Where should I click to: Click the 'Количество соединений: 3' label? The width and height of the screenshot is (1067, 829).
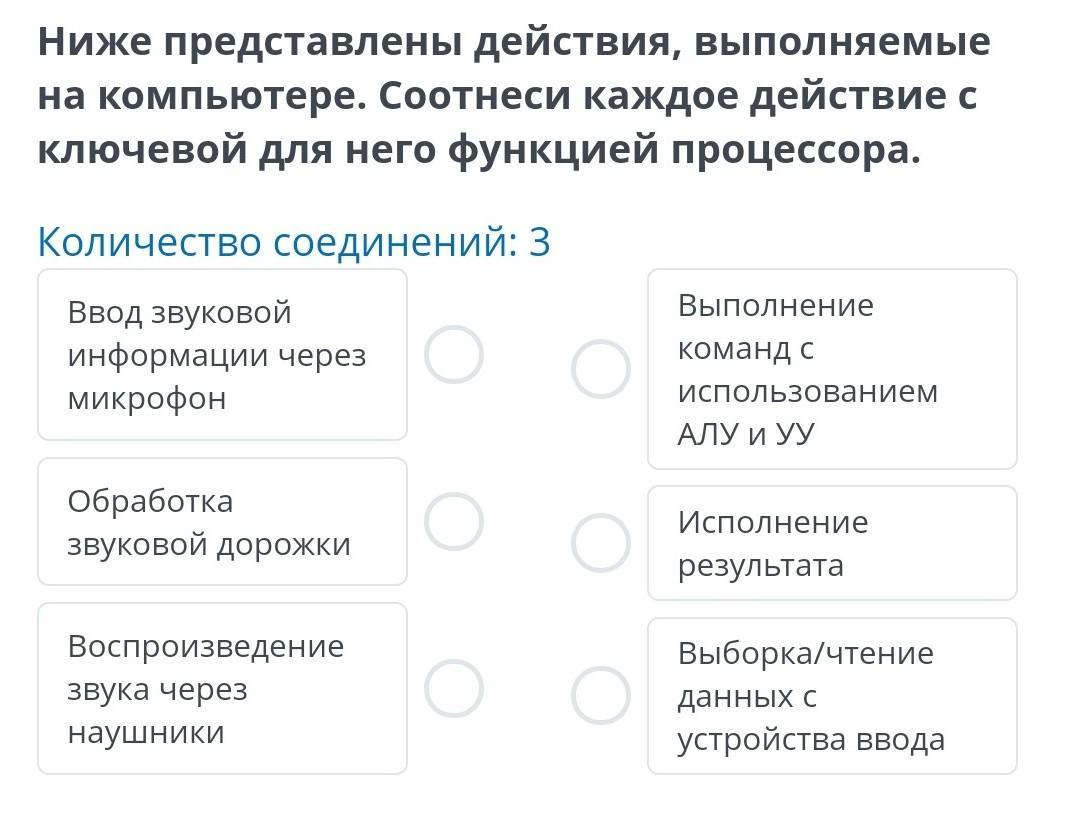(x=294, y=242)
